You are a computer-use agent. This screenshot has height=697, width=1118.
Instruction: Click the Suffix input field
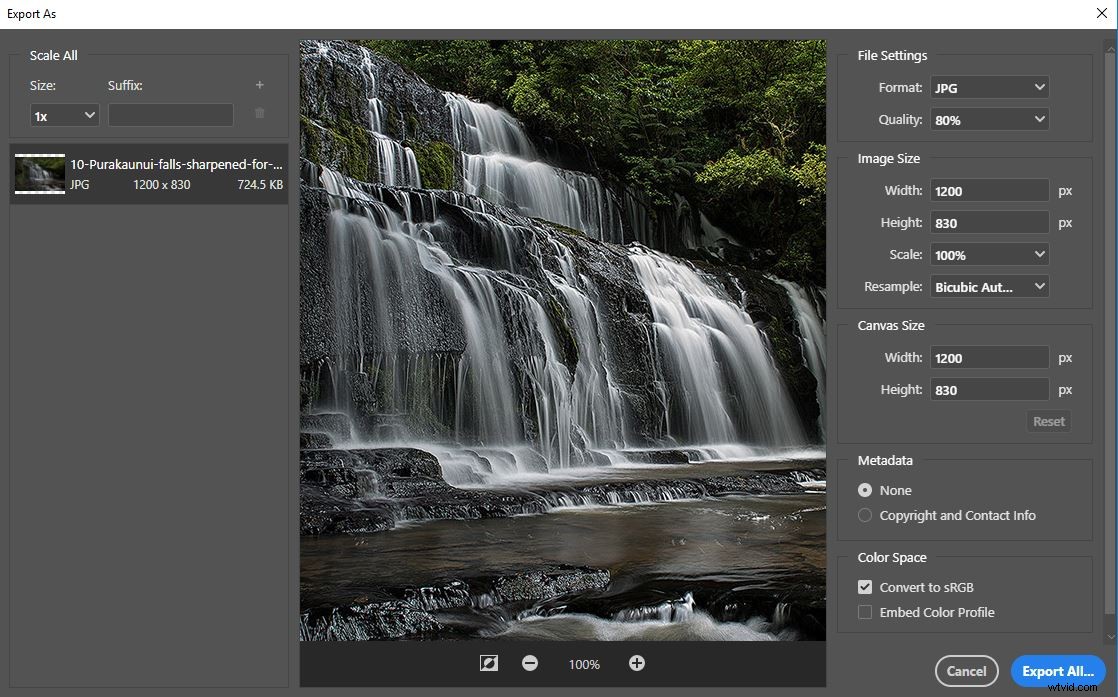(x=170, y=113)
